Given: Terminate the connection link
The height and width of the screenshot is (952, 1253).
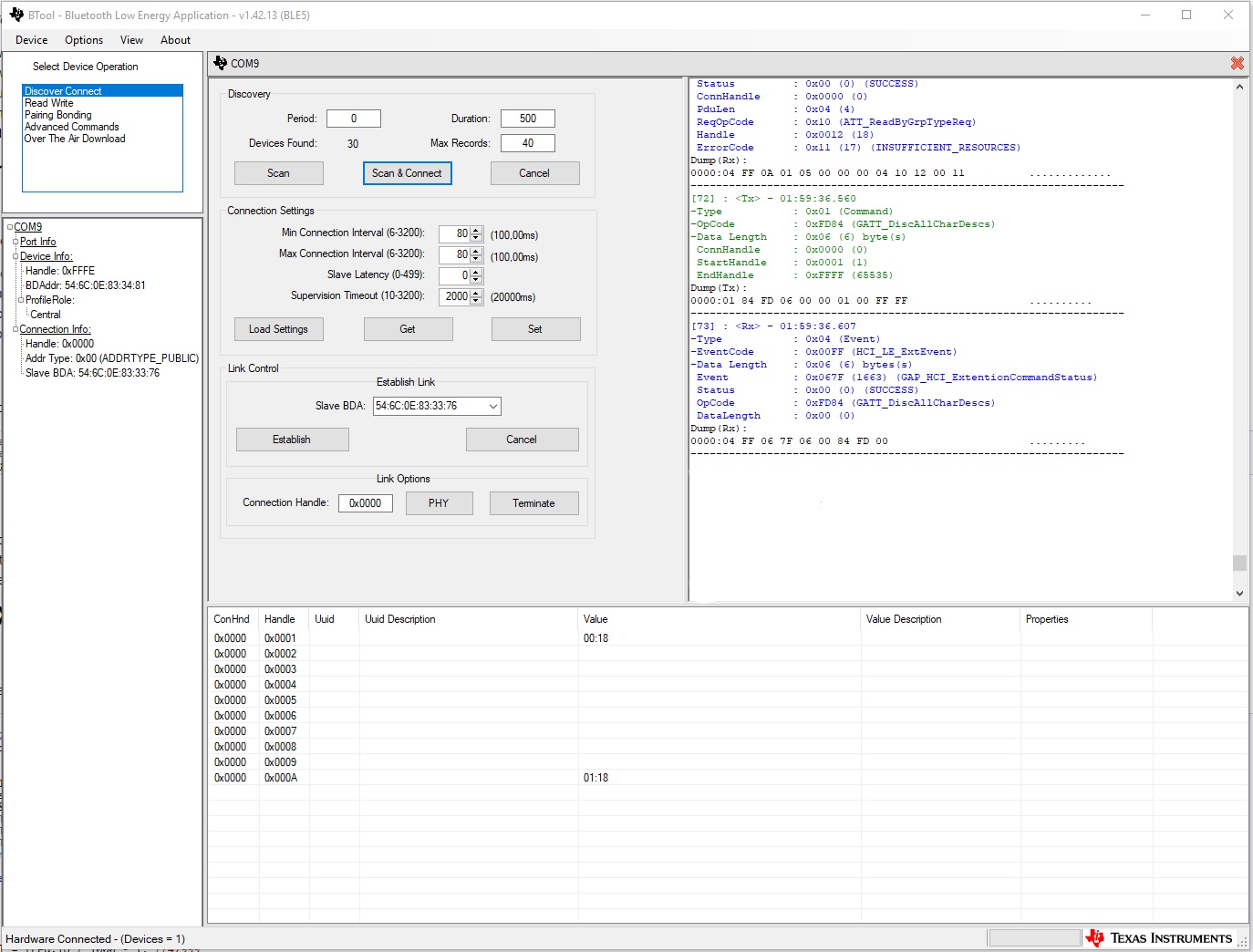Looking at the screenshot, I should click(534, 503).
